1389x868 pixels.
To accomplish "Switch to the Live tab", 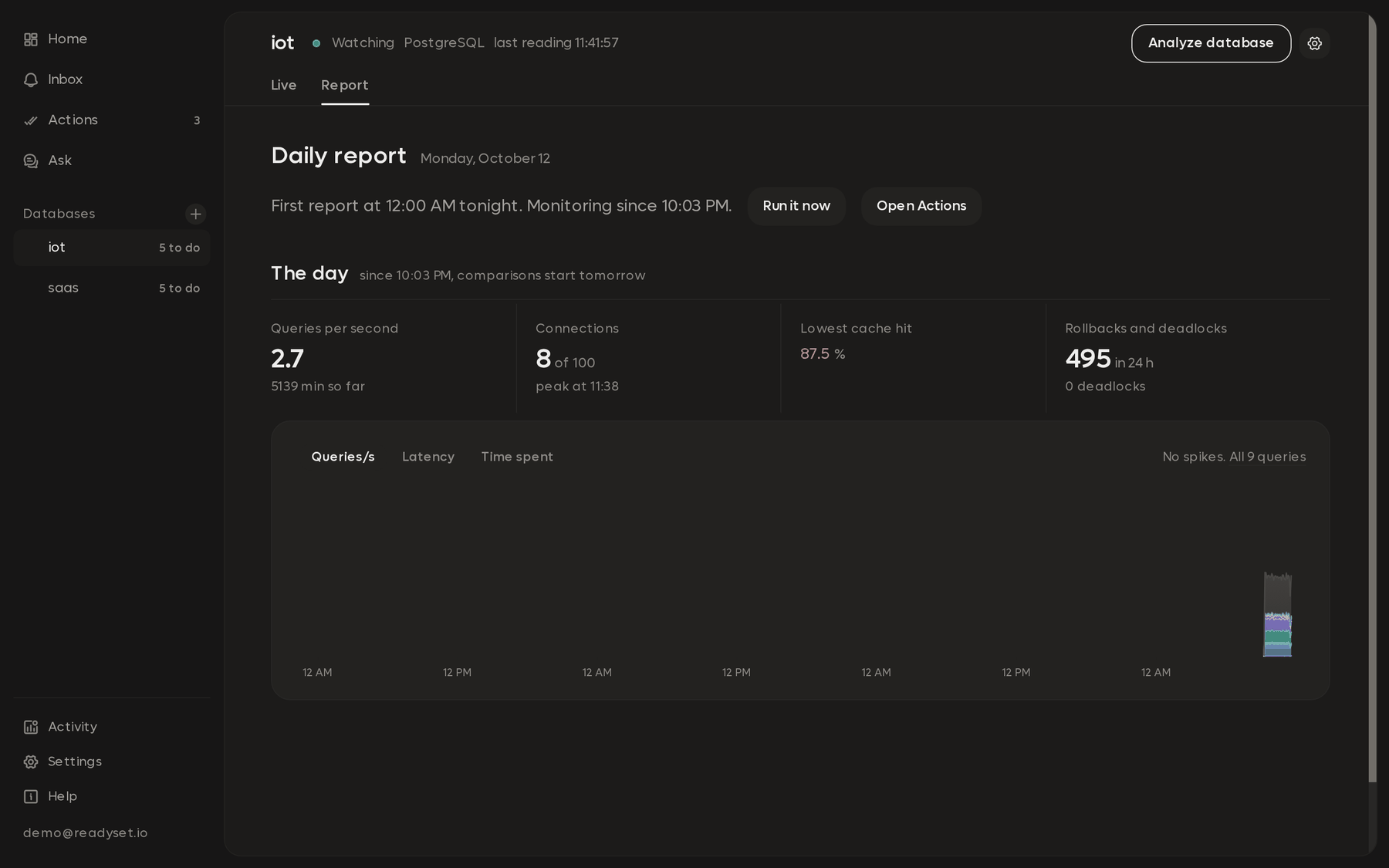I will click(283, 85).
